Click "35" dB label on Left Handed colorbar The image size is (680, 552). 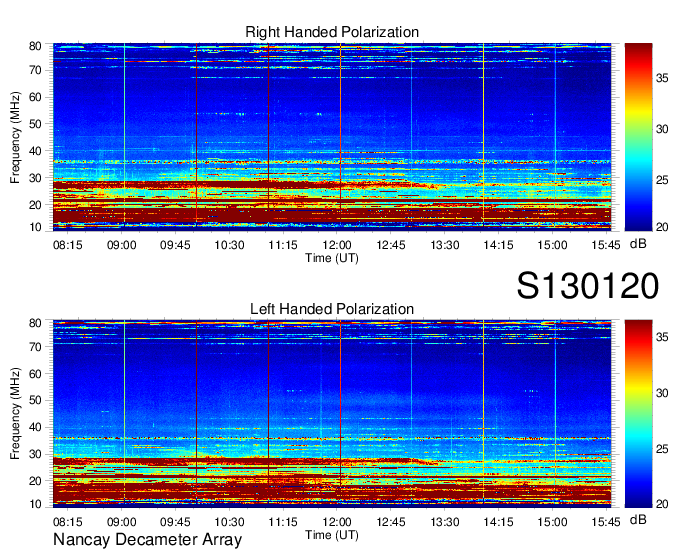[x=662, y=337]
